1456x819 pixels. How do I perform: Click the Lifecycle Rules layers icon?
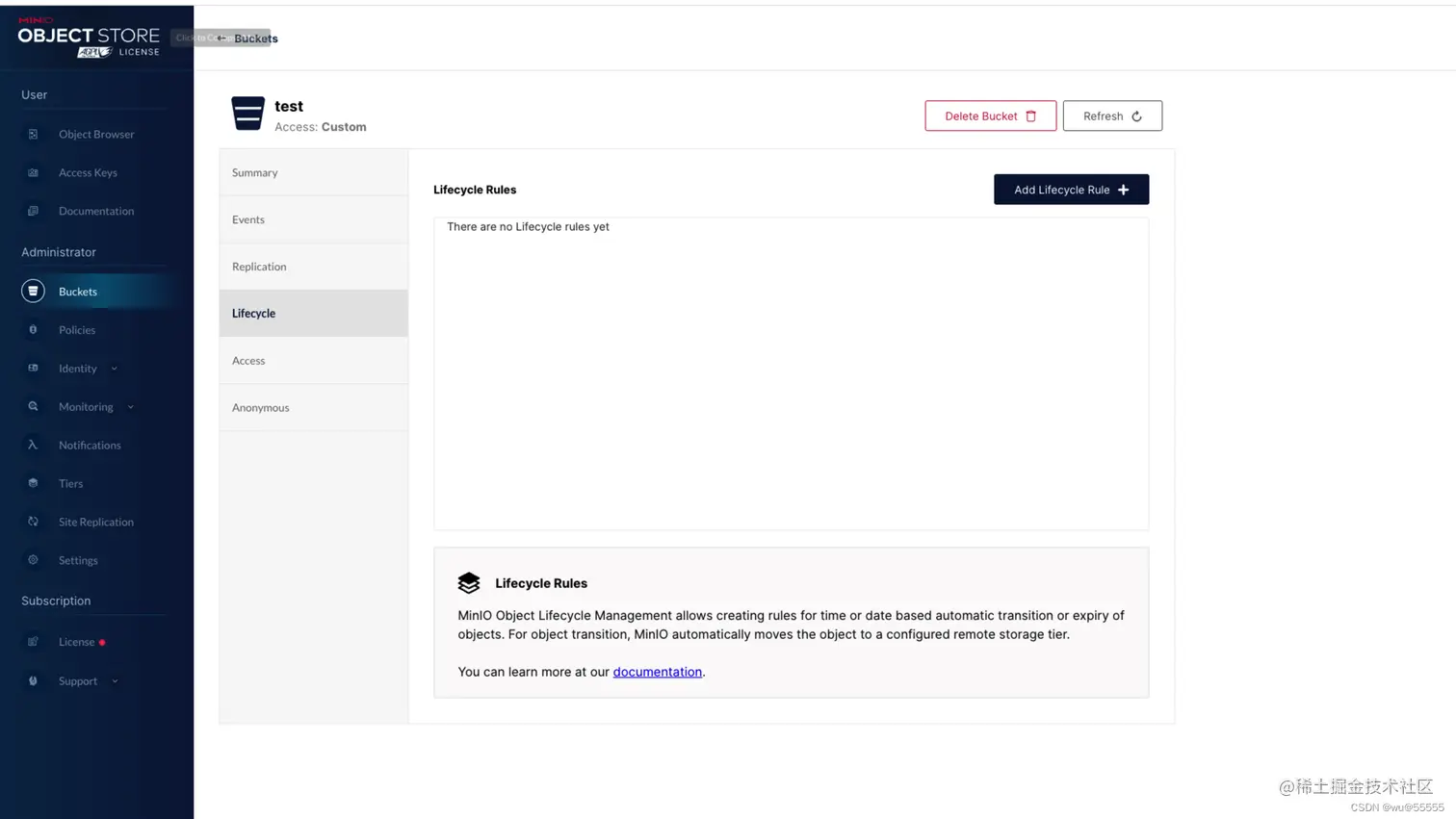click(x=469, y=582)
